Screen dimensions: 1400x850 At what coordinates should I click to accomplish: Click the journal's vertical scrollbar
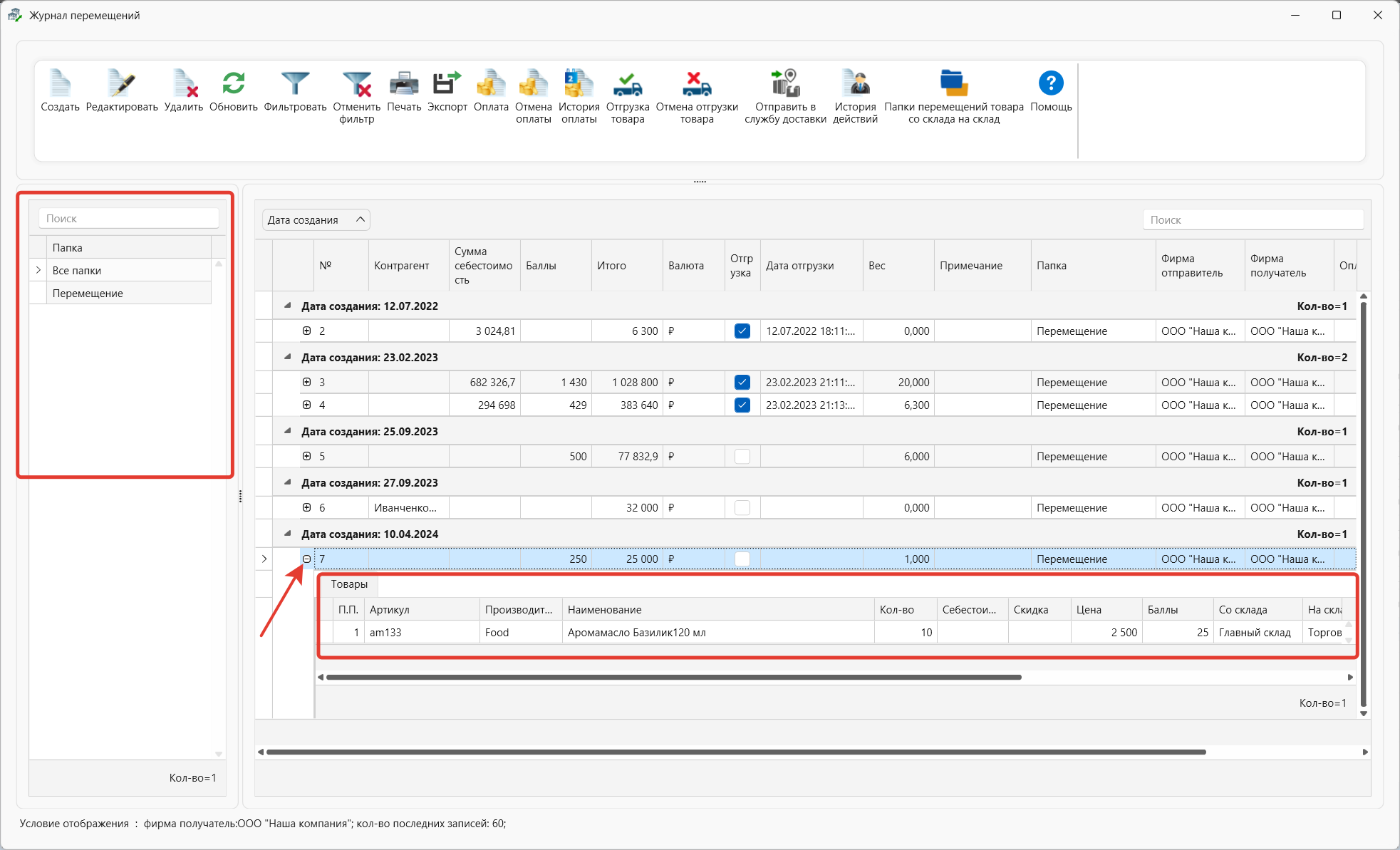pyautogui.click(x=1363, y=504)
